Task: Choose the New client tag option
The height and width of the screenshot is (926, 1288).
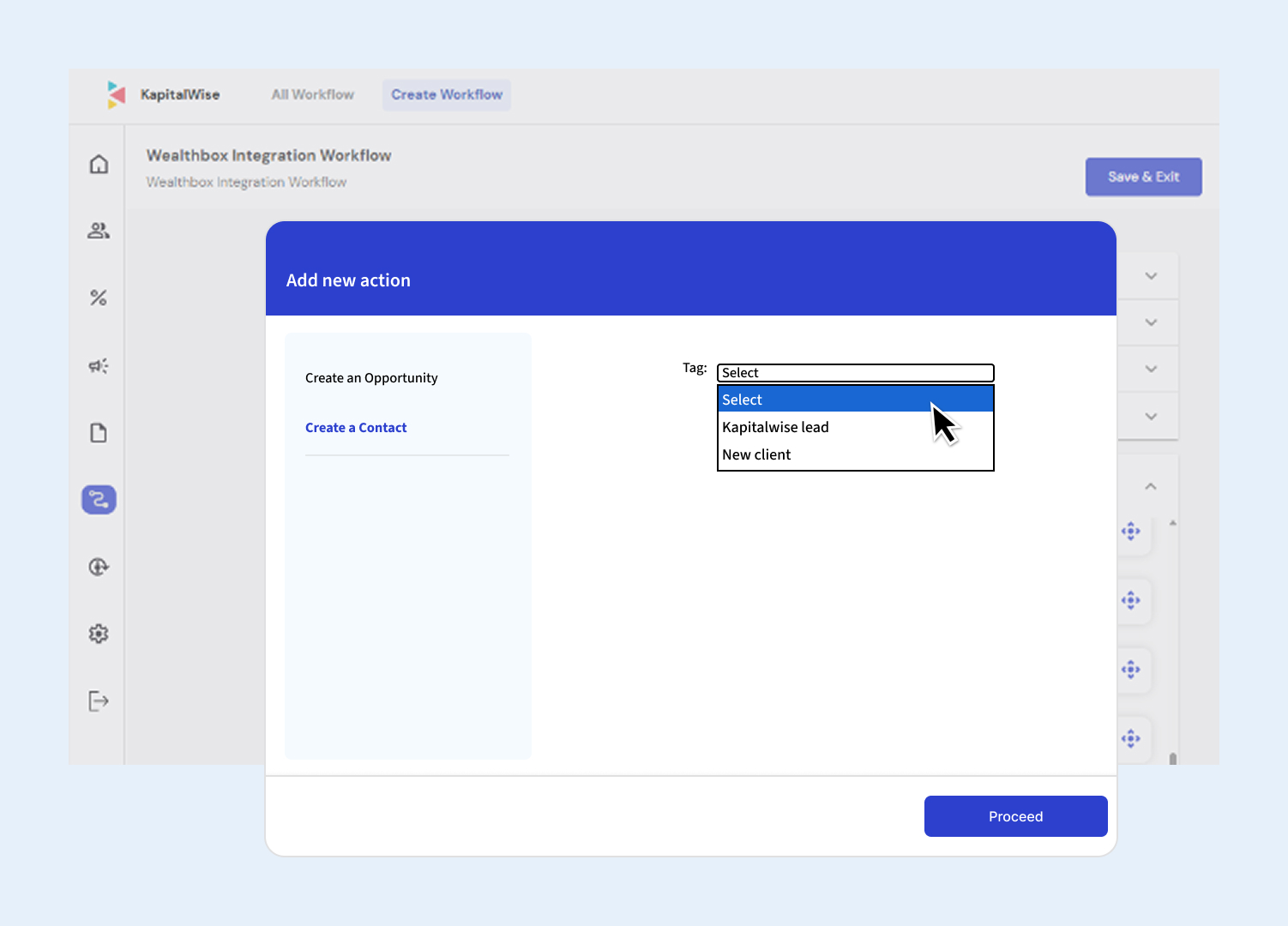Action: pos(756,454)
